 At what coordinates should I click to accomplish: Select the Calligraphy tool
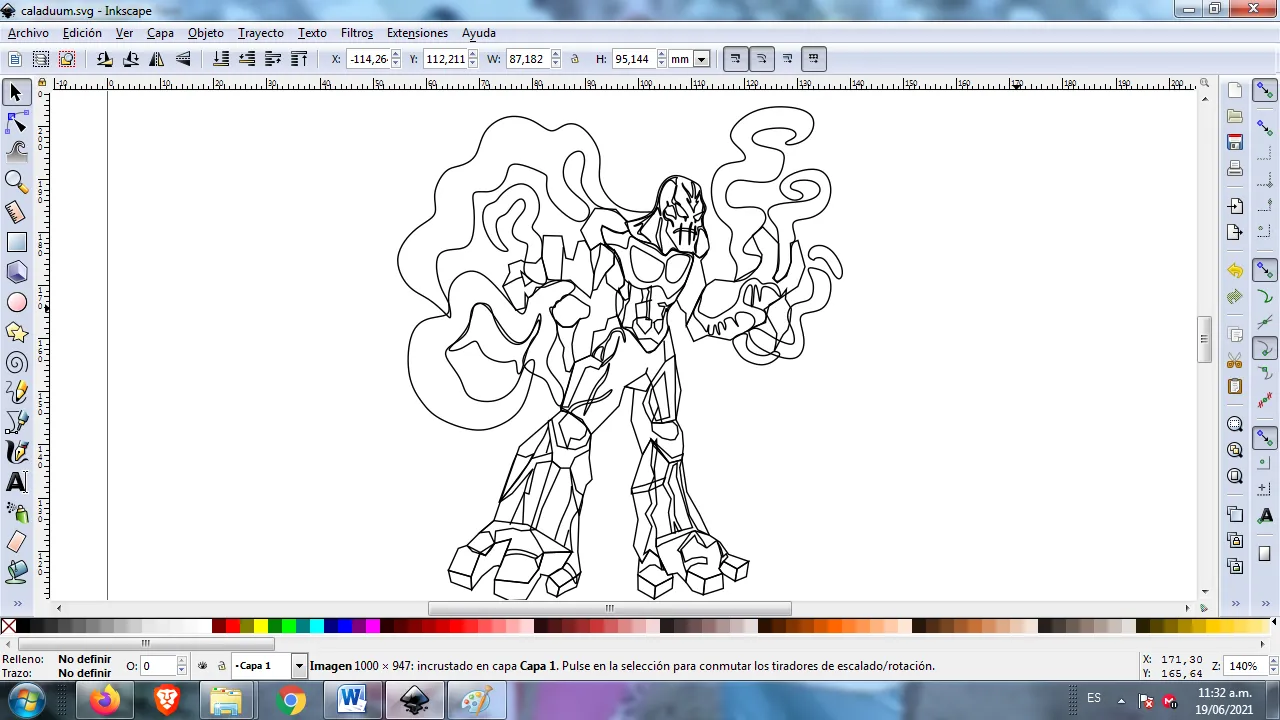pos(16,452)
